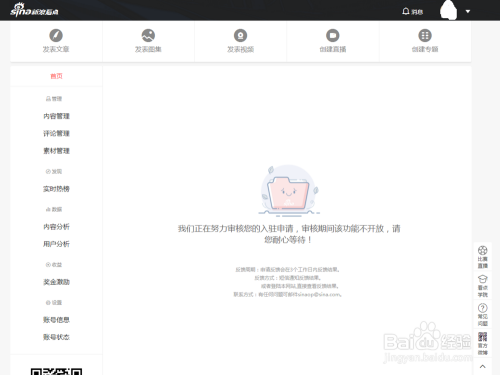Screen dimensions: 500x375
Task: Click the 发表视频 label text
Action: (240, 49)
